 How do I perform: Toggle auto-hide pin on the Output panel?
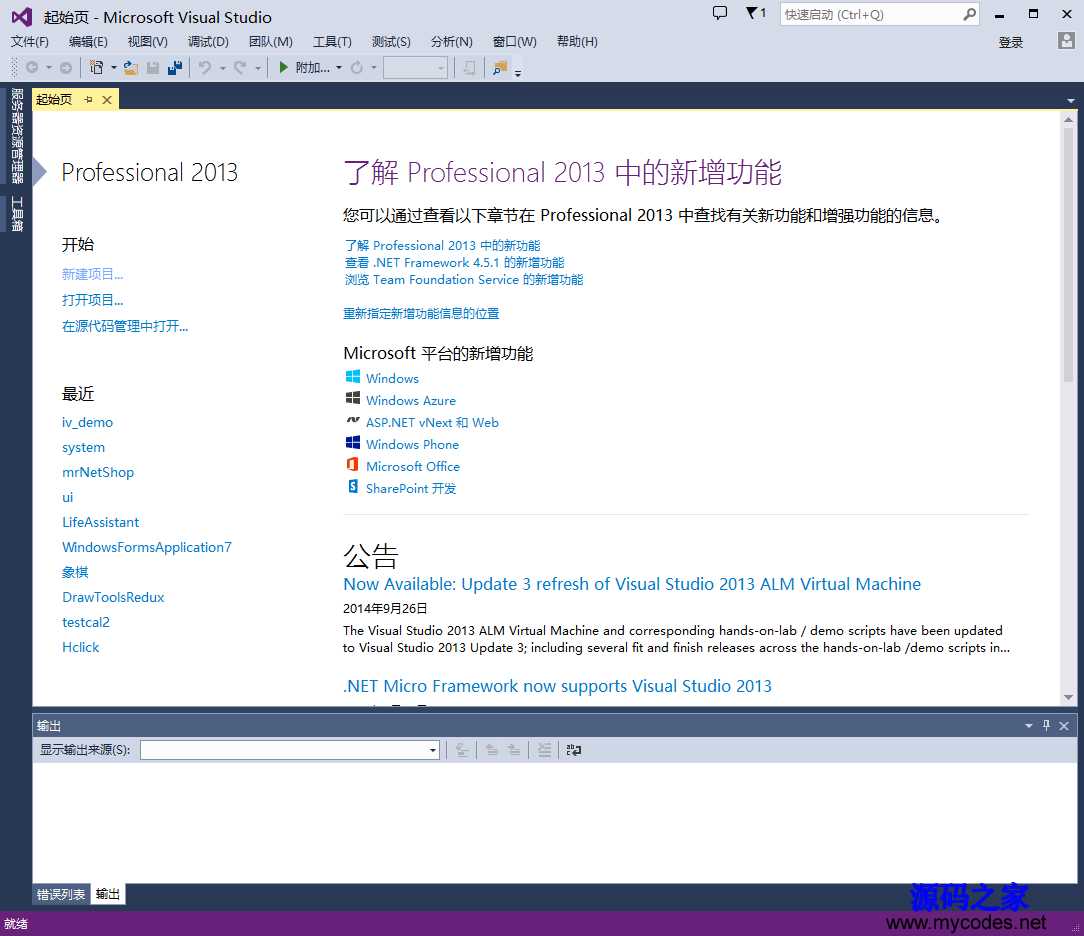pos(1047,725)
